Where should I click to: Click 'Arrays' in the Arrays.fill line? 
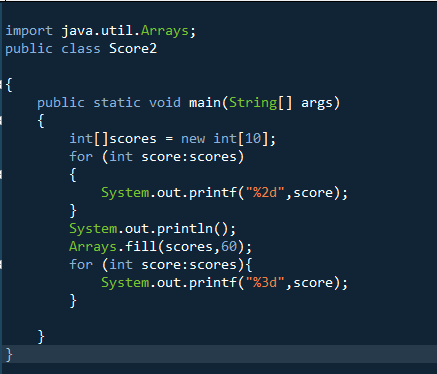click(x=93, y=247)
